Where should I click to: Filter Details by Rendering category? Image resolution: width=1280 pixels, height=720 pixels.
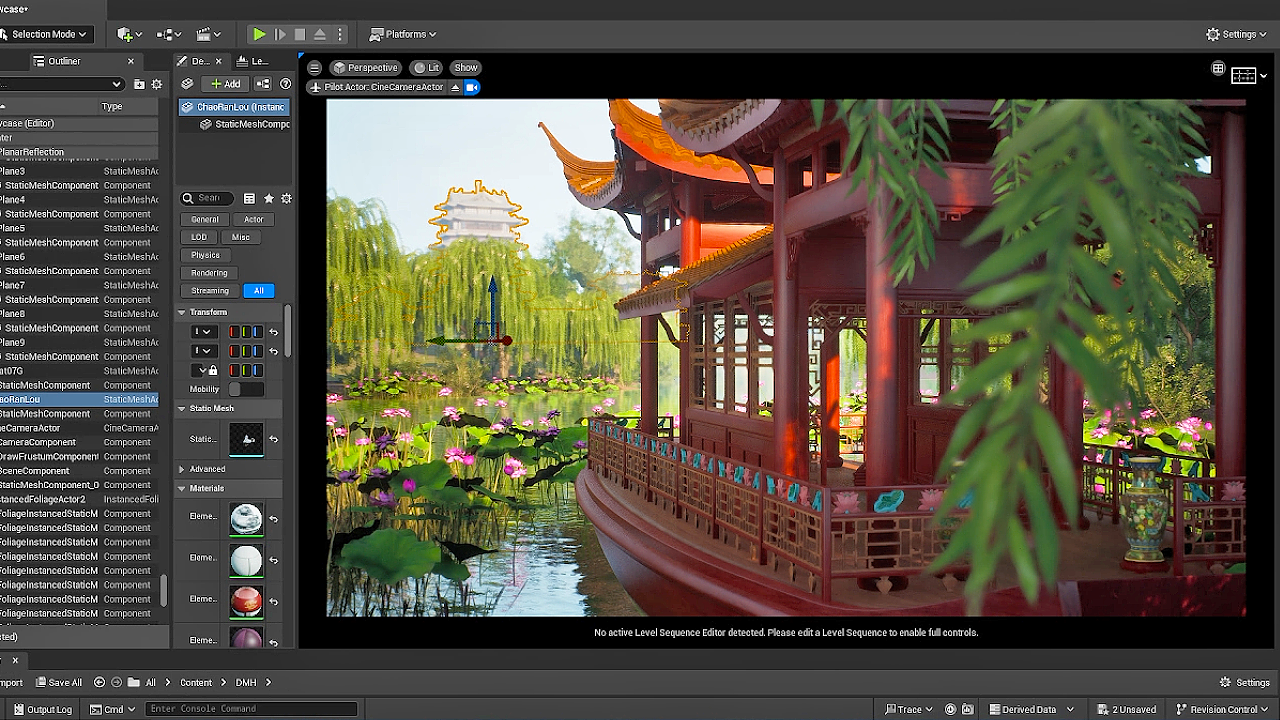click(209, 273)
